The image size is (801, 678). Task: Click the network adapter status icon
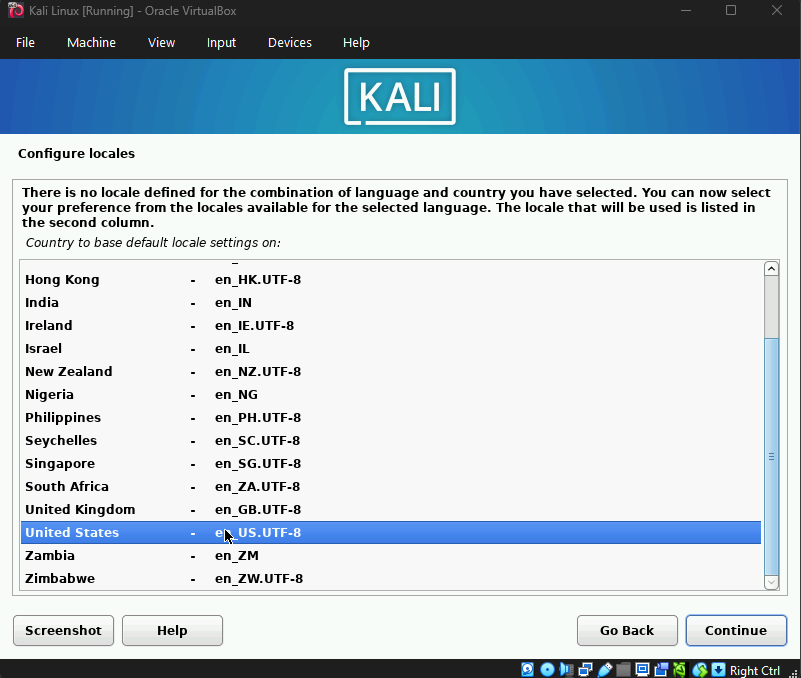point(585,669)
